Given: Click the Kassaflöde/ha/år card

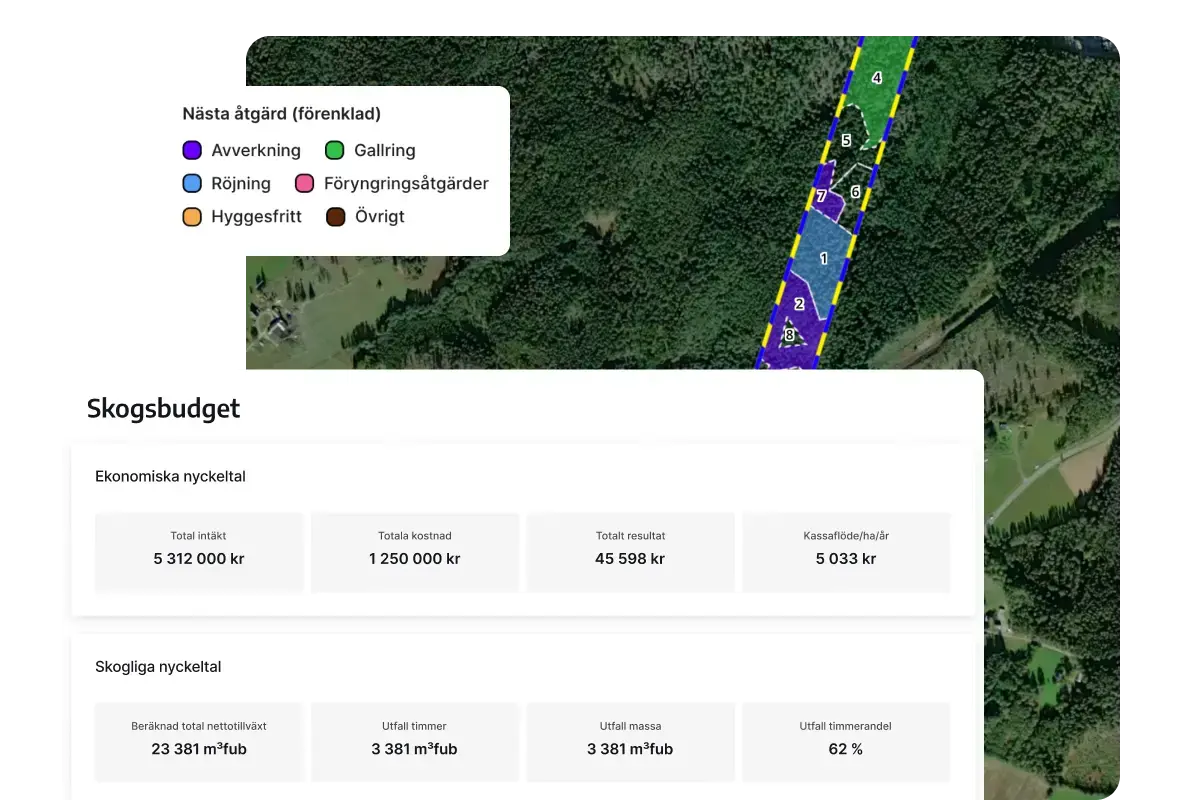Looking at the screenshot, I should [x=846, y=550].
